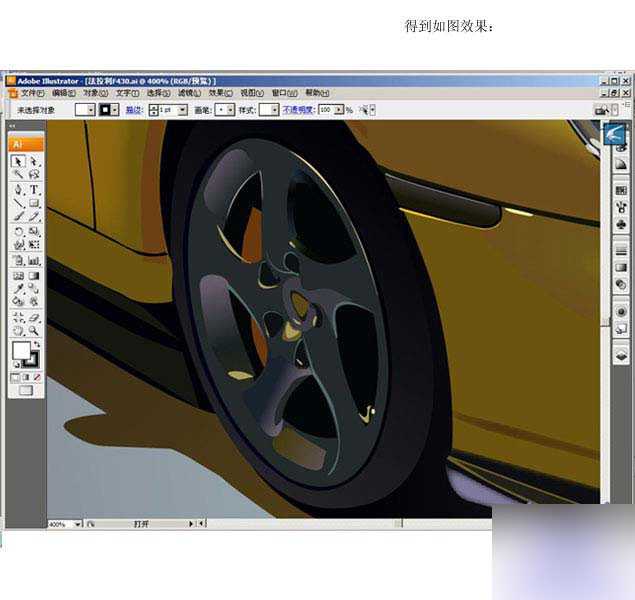
Task: Open the 样式 style dropdown
Action: [x=275, y=110]
